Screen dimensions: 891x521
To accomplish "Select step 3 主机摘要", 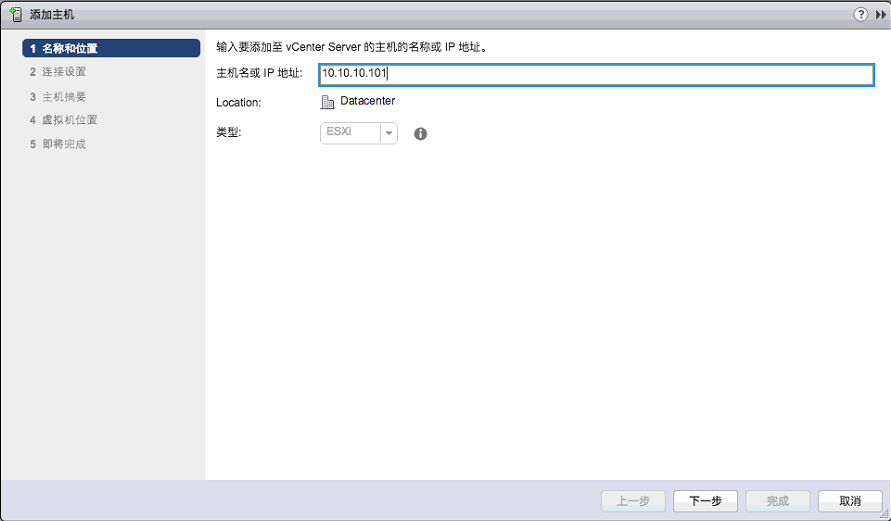I will coord(58,97).
